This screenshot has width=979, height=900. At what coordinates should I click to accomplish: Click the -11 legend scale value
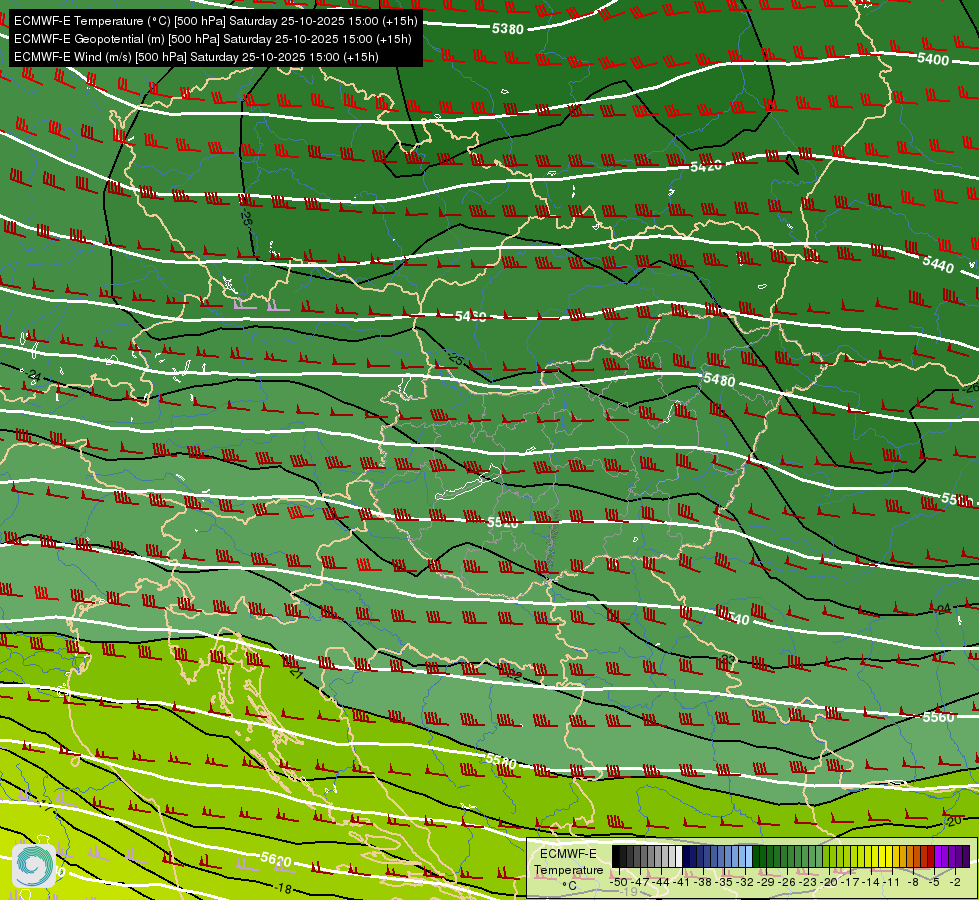892,882
